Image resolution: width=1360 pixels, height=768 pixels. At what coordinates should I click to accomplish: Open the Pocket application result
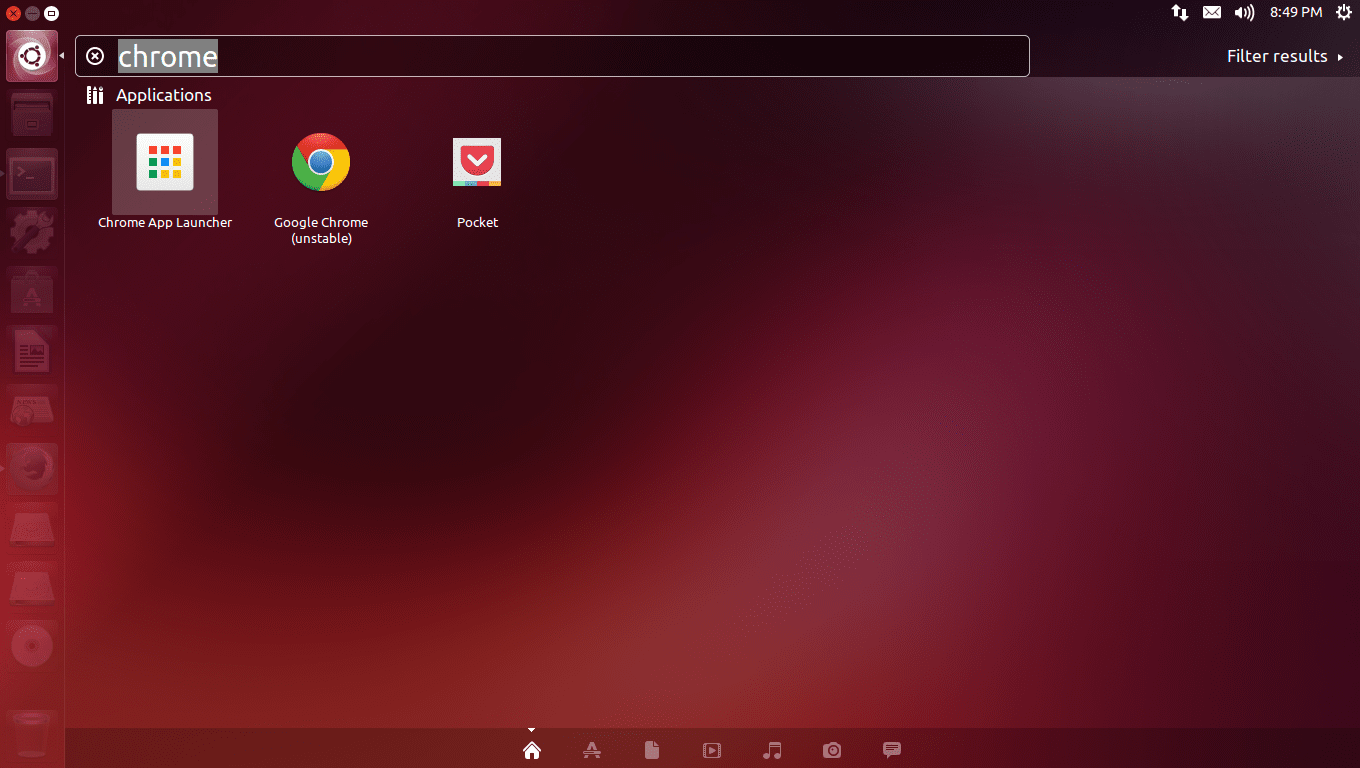(x=477, y=162)
